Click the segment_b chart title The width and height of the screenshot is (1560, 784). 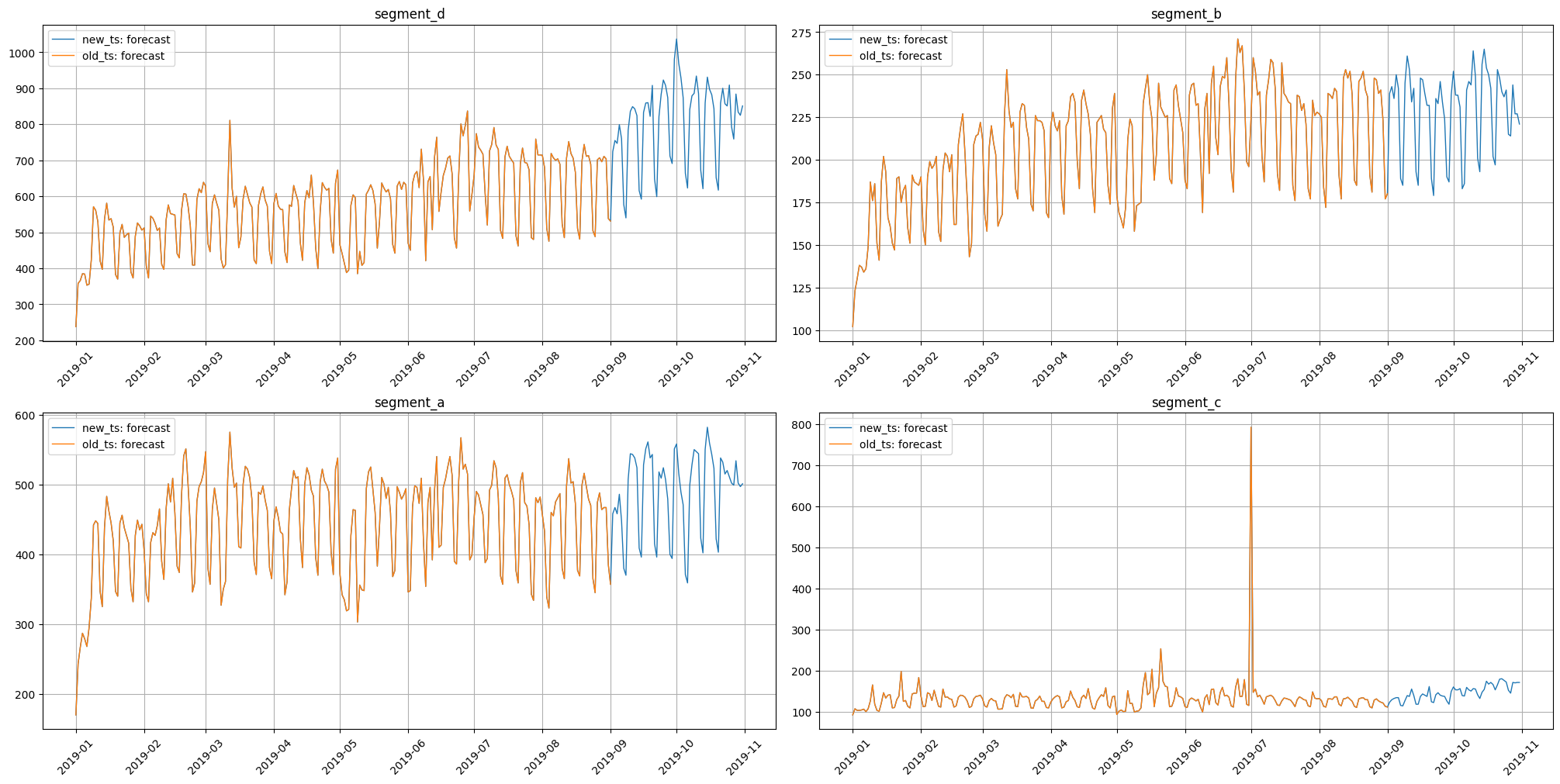[1186, 14]
